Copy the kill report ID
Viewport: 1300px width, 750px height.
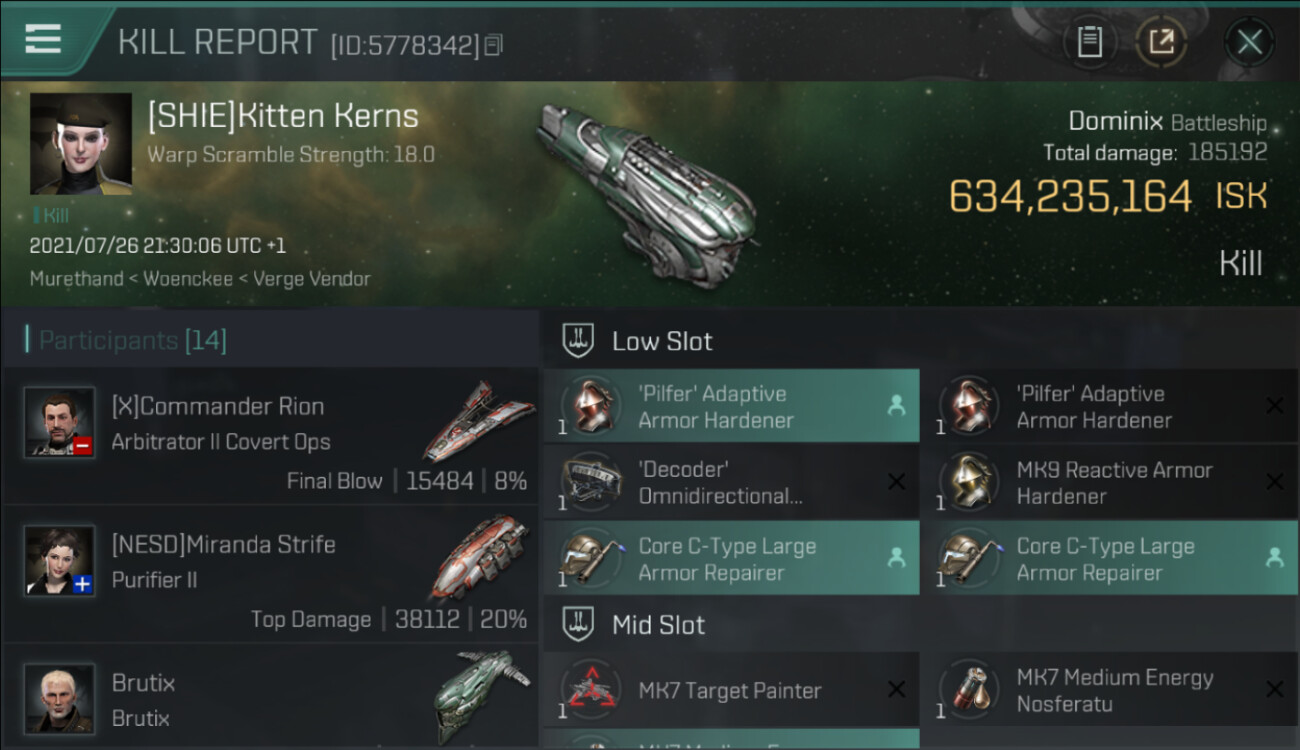tap(493, 45)
